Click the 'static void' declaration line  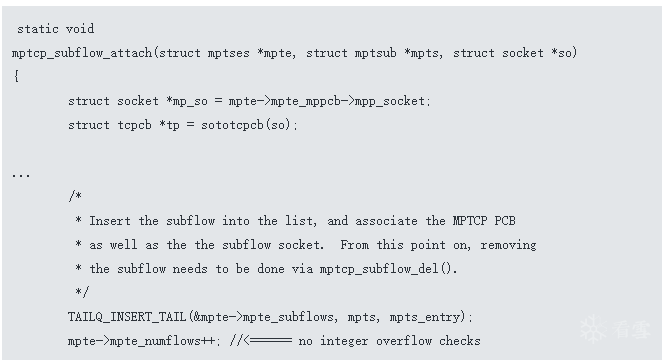55,29
